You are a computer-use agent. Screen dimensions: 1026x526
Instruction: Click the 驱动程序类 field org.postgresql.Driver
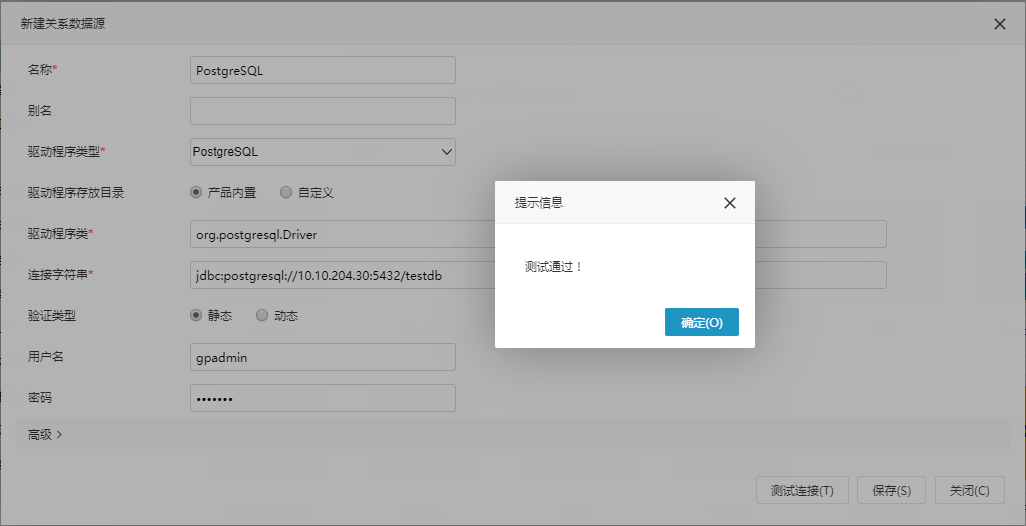click(539, 234)
